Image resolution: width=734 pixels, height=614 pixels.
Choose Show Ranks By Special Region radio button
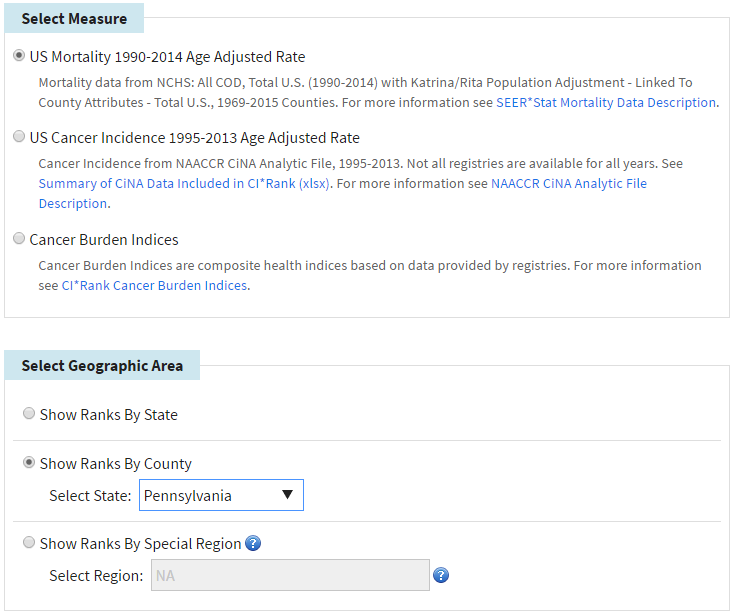29,543
